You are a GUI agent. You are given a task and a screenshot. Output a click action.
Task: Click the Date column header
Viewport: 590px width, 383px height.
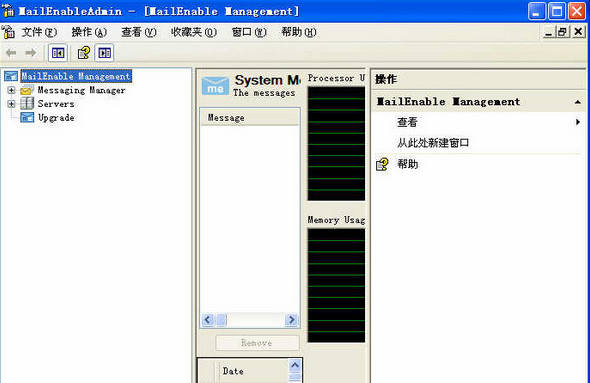tap(253, 371)
